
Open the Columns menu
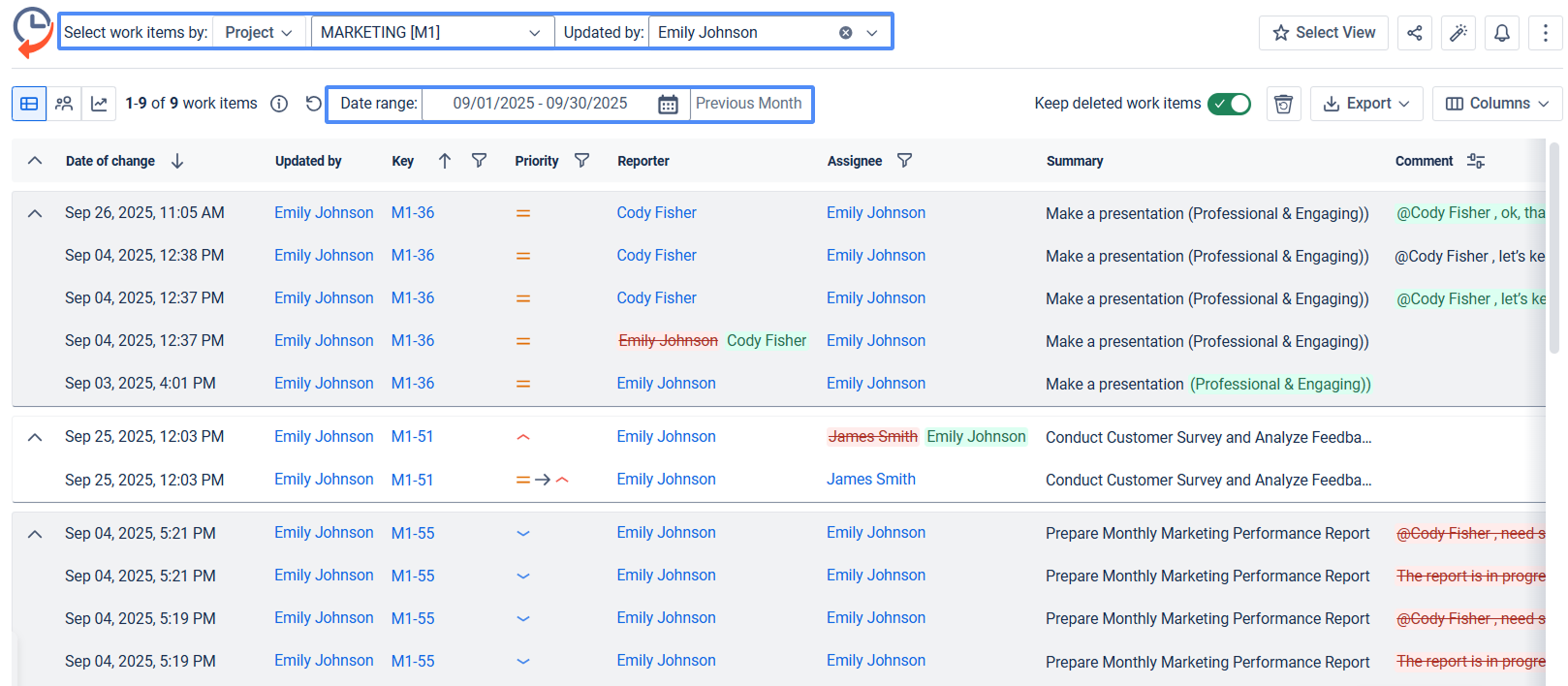(1497, 104)
